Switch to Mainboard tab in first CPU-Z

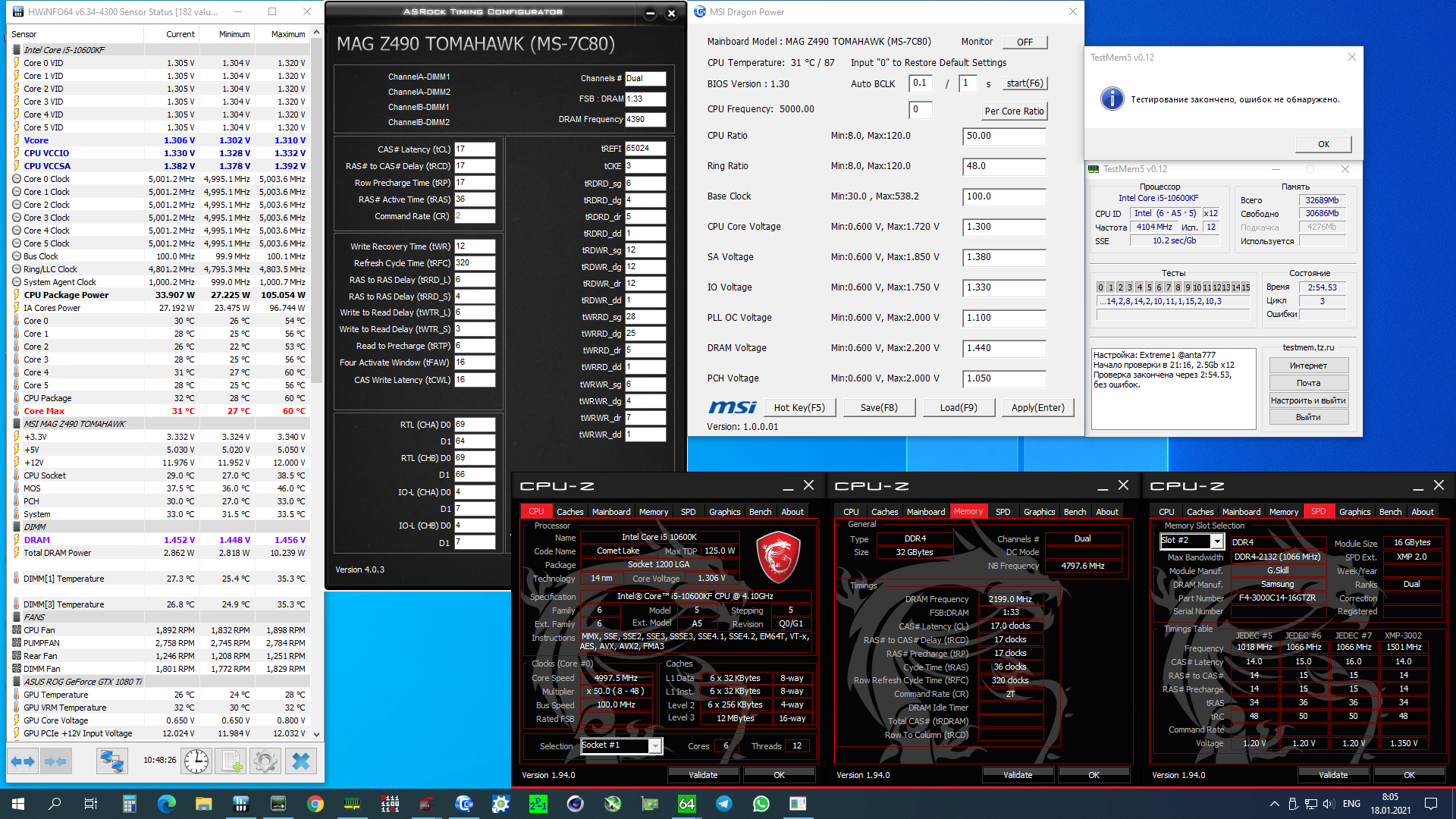tap(610, 512)
